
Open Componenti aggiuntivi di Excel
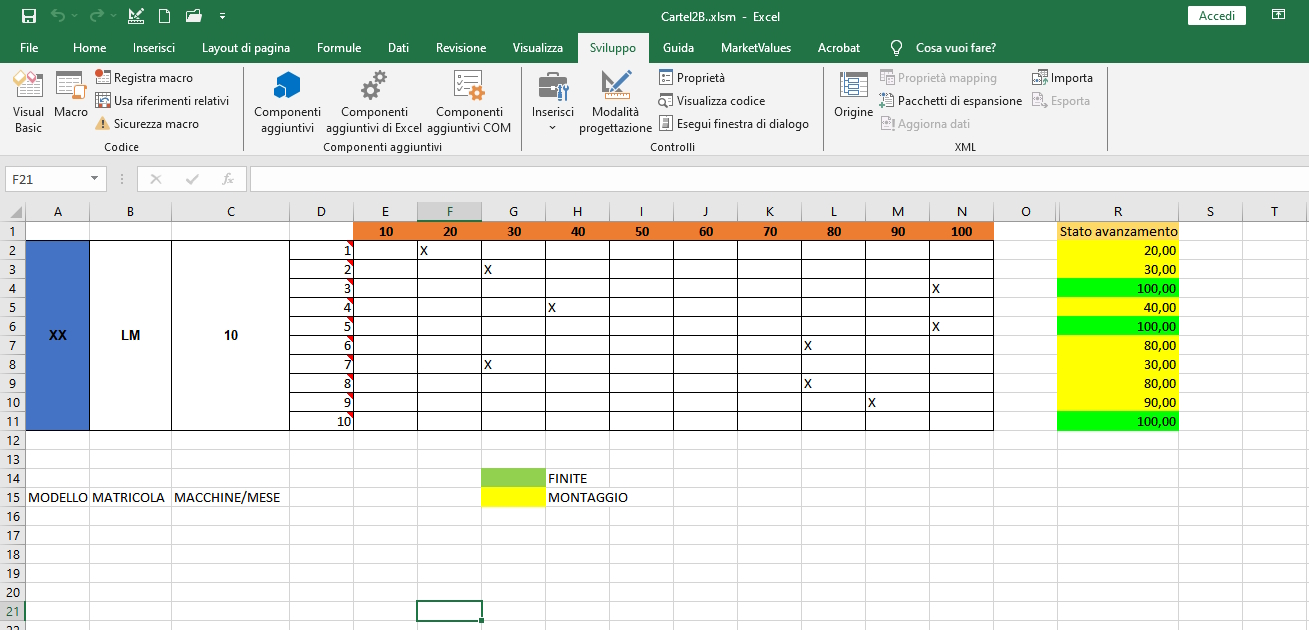point(374,102)
